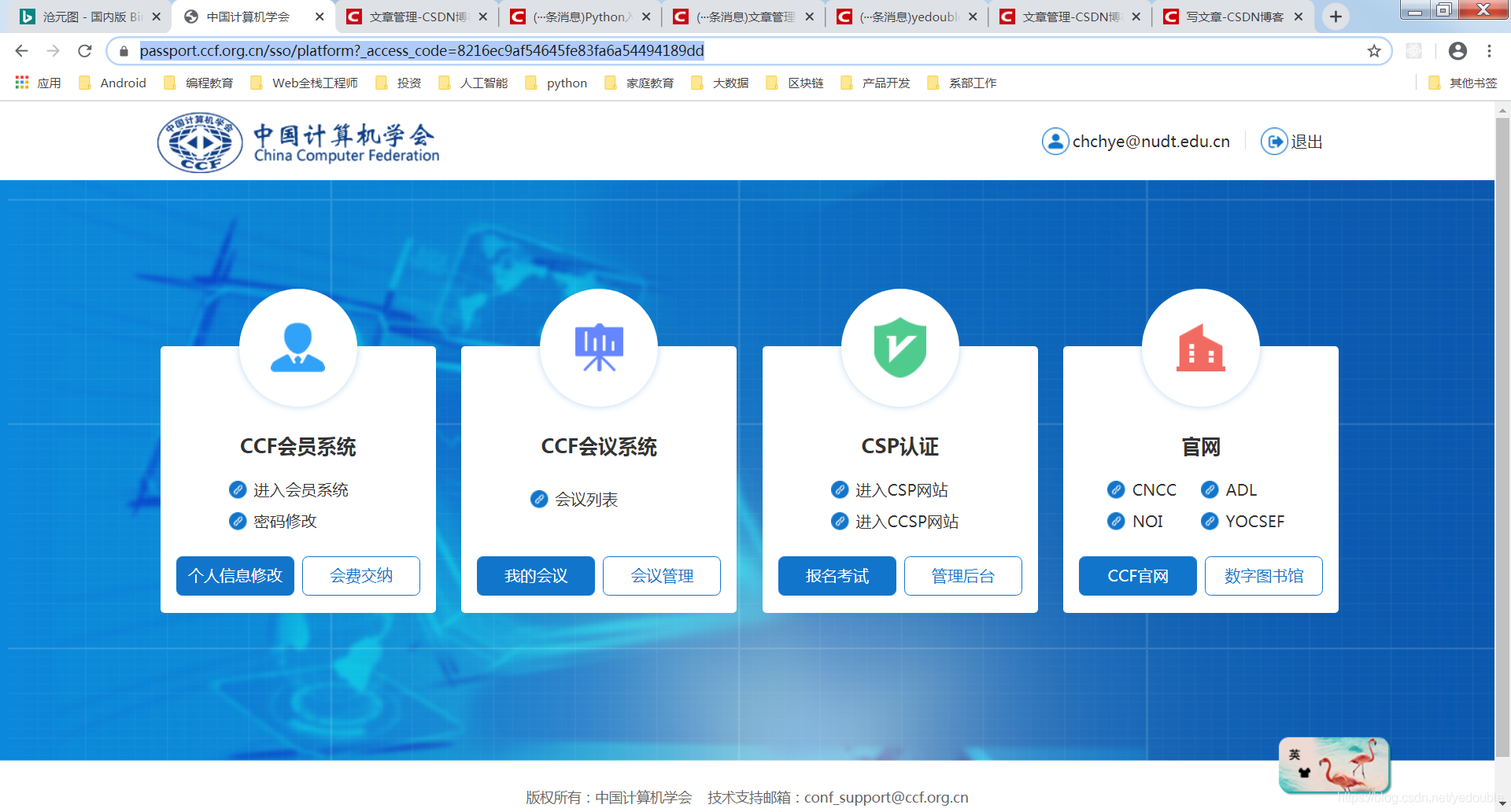Switch to the first 文章管理-CSDN tab
The image size is (1511, 812).
pyautogui.click(x=417, y=17)
